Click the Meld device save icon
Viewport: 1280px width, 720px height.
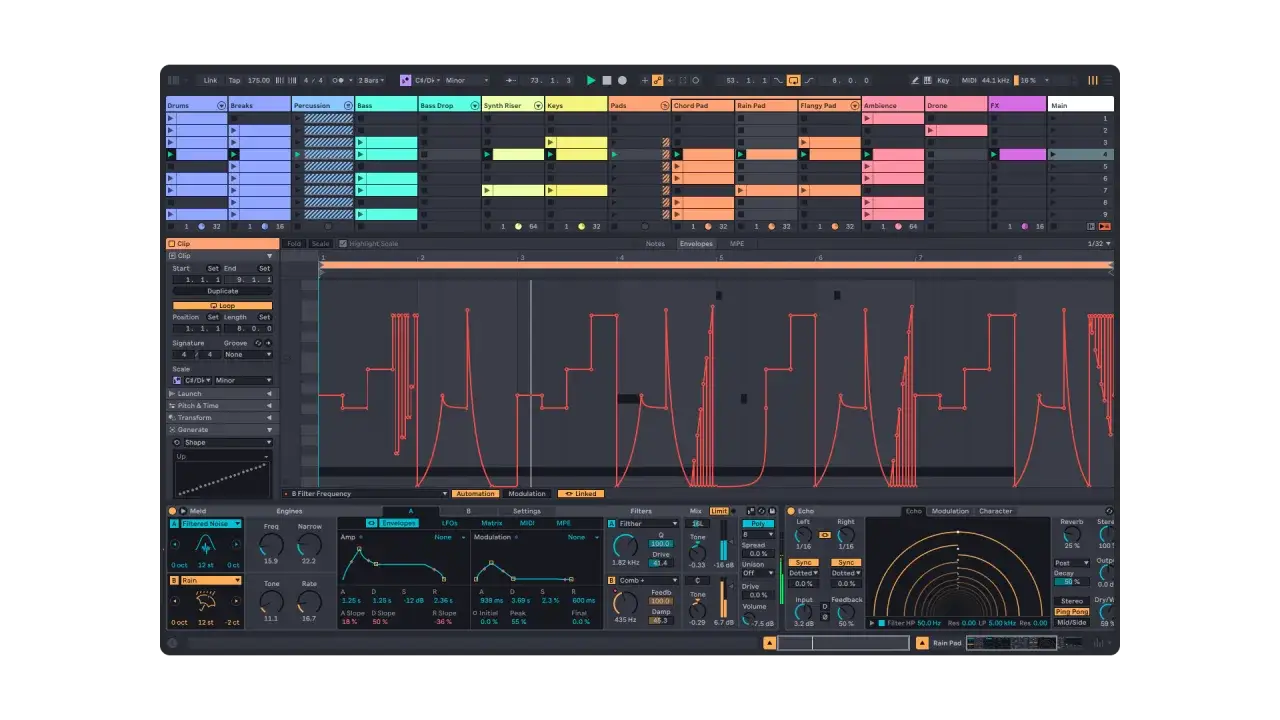click(x=770, y=511)
